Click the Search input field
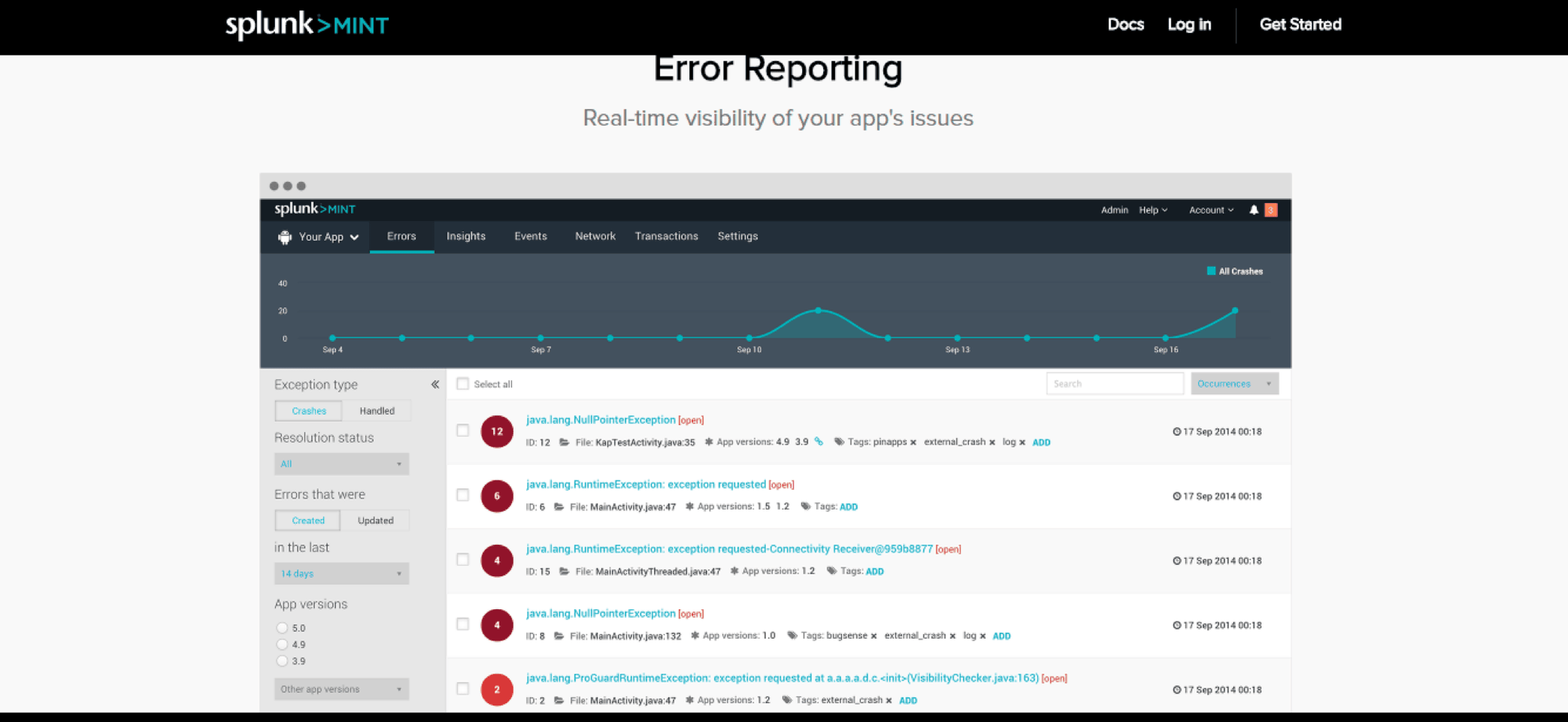1568x722 pixels. pyautogui.click(x=1115, y=383)
